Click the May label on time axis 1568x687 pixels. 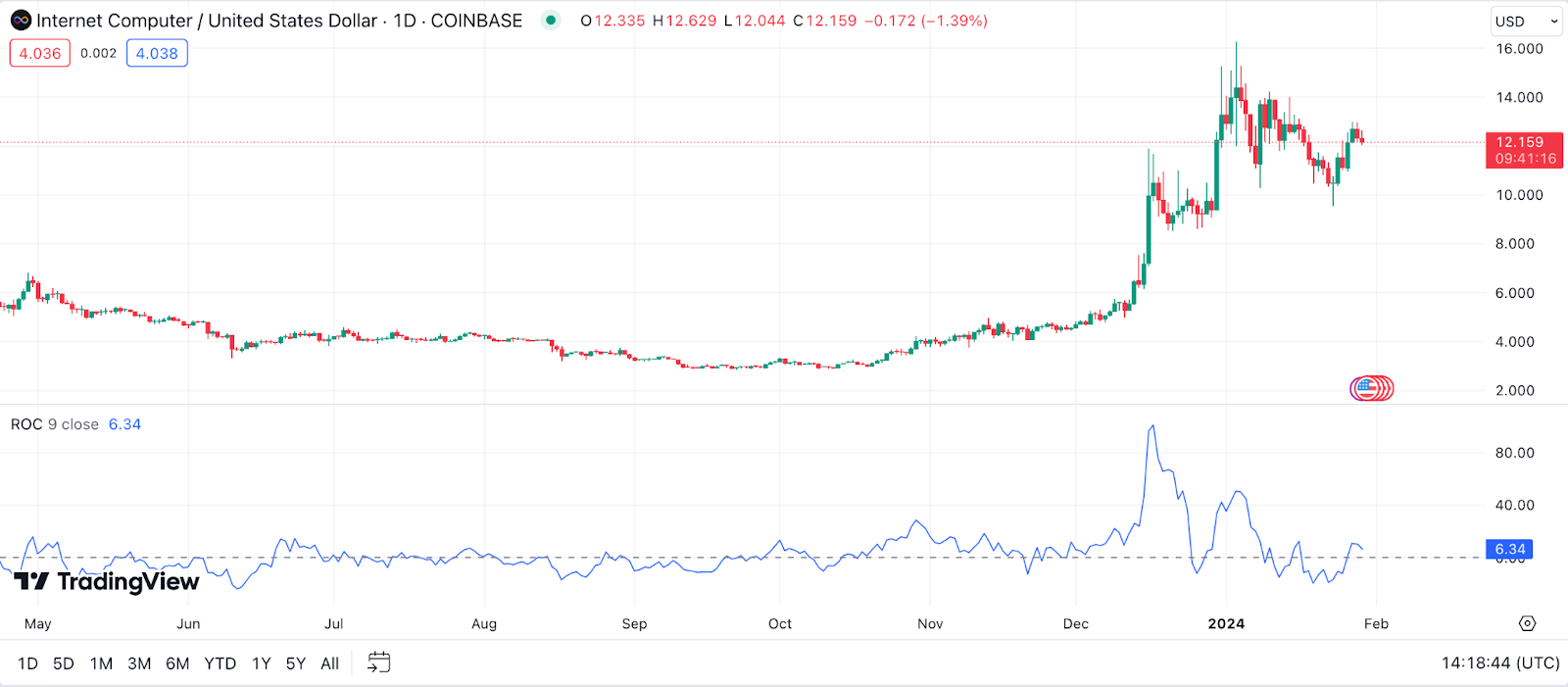37,623
